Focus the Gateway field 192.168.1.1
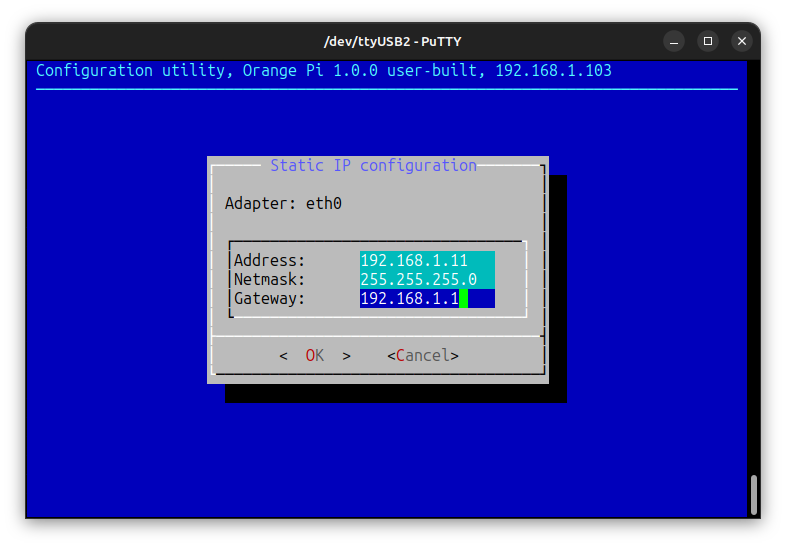Image resolution: width=786 pixels, height=547 pixels. click(x=427, y=298)
